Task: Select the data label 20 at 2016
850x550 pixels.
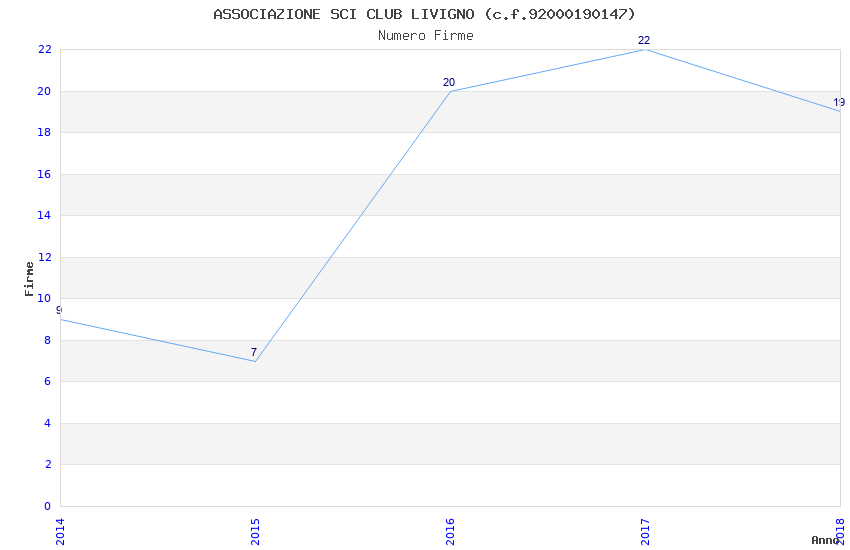Action: [x=449, y=82]
